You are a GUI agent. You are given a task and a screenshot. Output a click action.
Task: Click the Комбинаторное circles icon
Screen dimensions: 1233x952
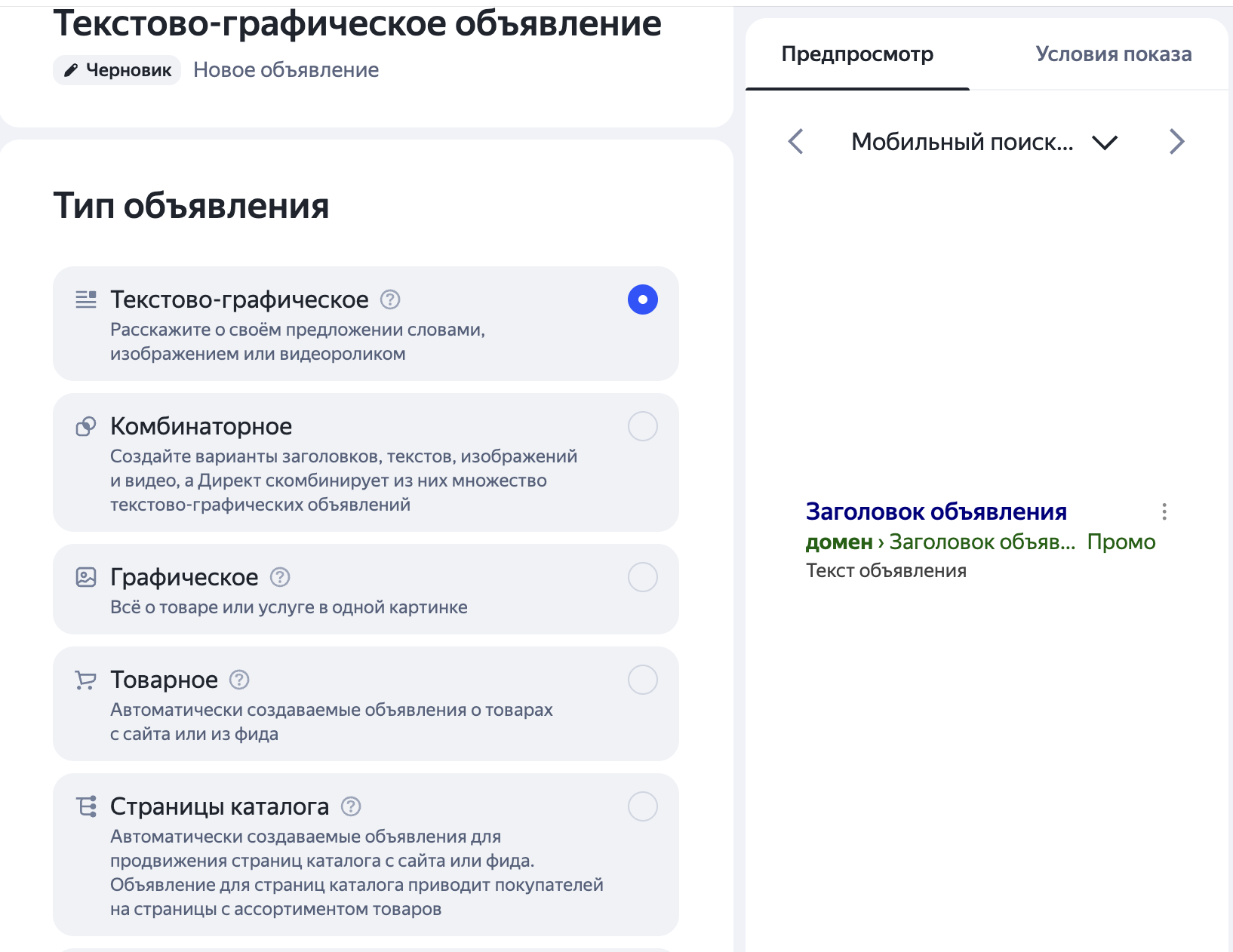coord(85,426)
